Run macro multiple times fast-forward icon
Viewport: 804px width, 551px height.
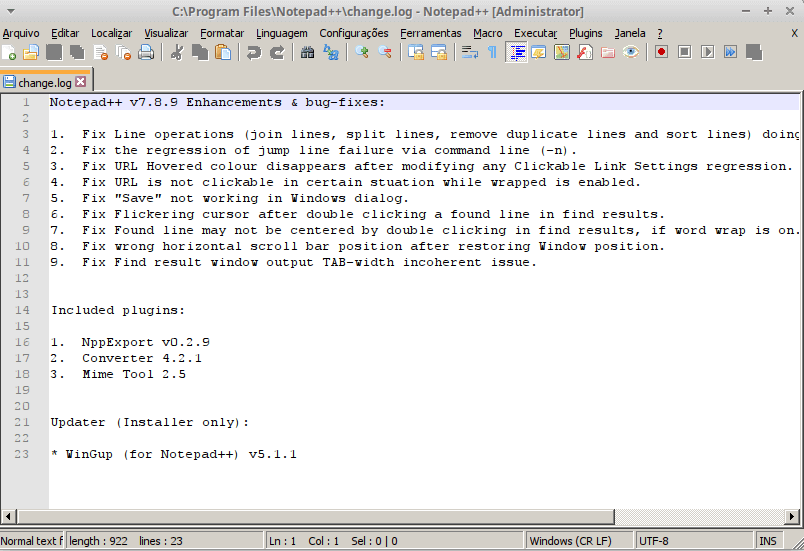[x=731, y=52]
